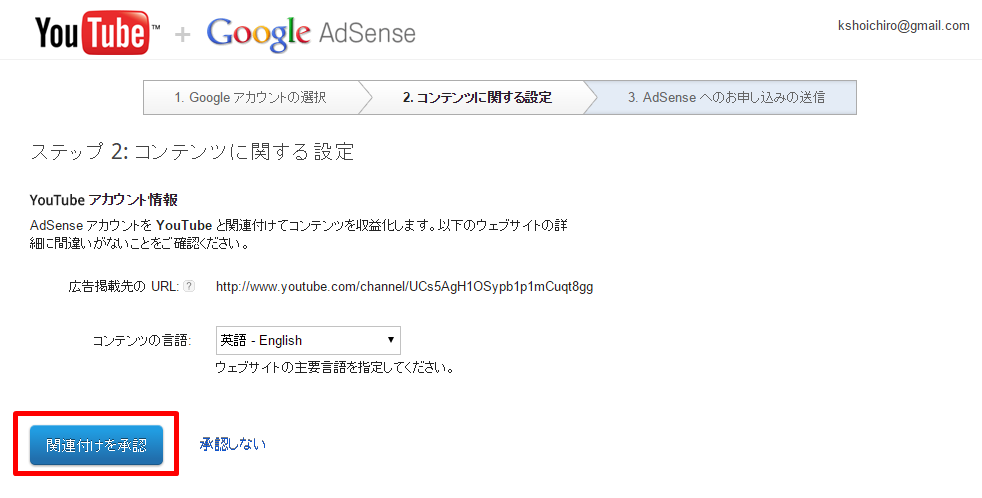Image resolution: width=982 pixels, height=498 pixels.
Task: Click the 関連付けを承認 button
Action: pos(96,445)
